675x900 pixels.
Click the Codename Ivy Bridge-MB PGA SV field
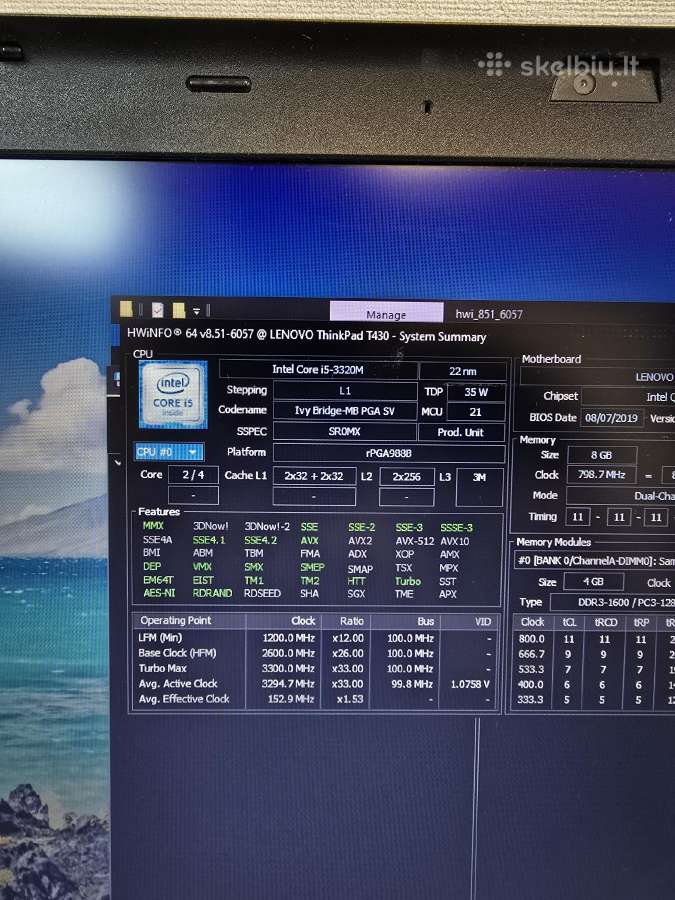[x=344, y=410]
